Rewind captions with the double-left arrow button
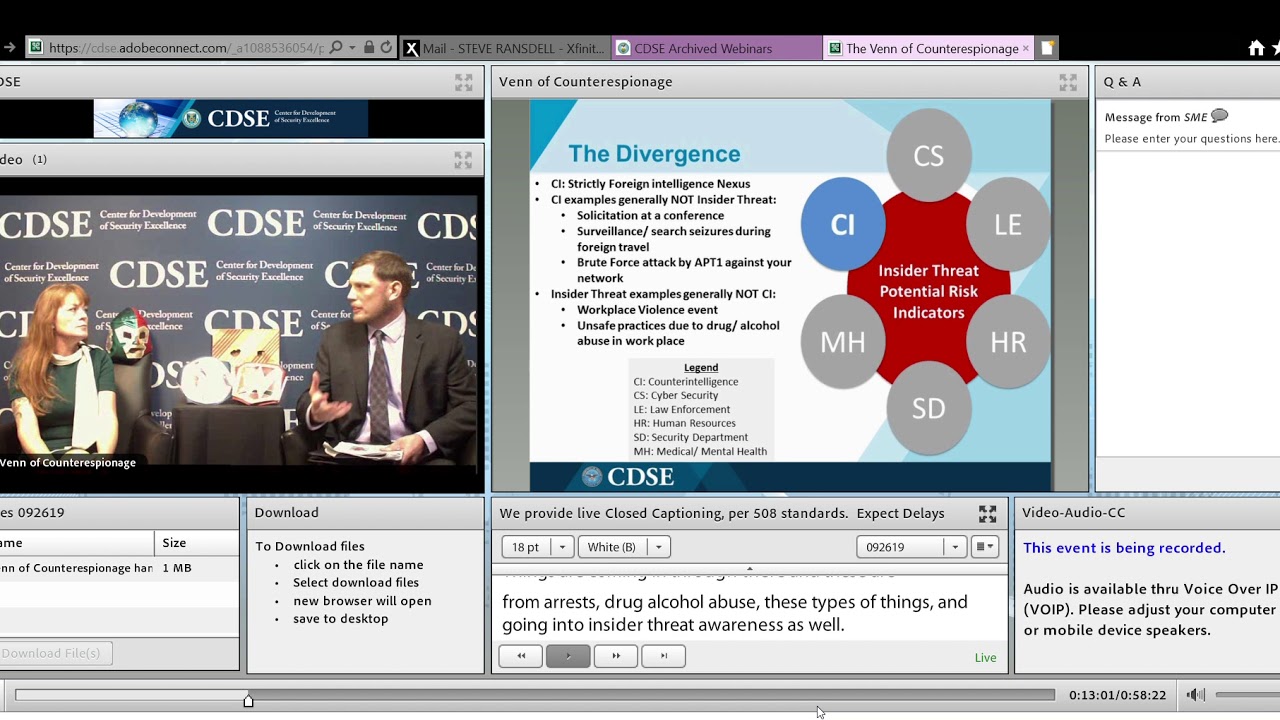Viewport: 1280px width, 720px height. tap(521, 656)
